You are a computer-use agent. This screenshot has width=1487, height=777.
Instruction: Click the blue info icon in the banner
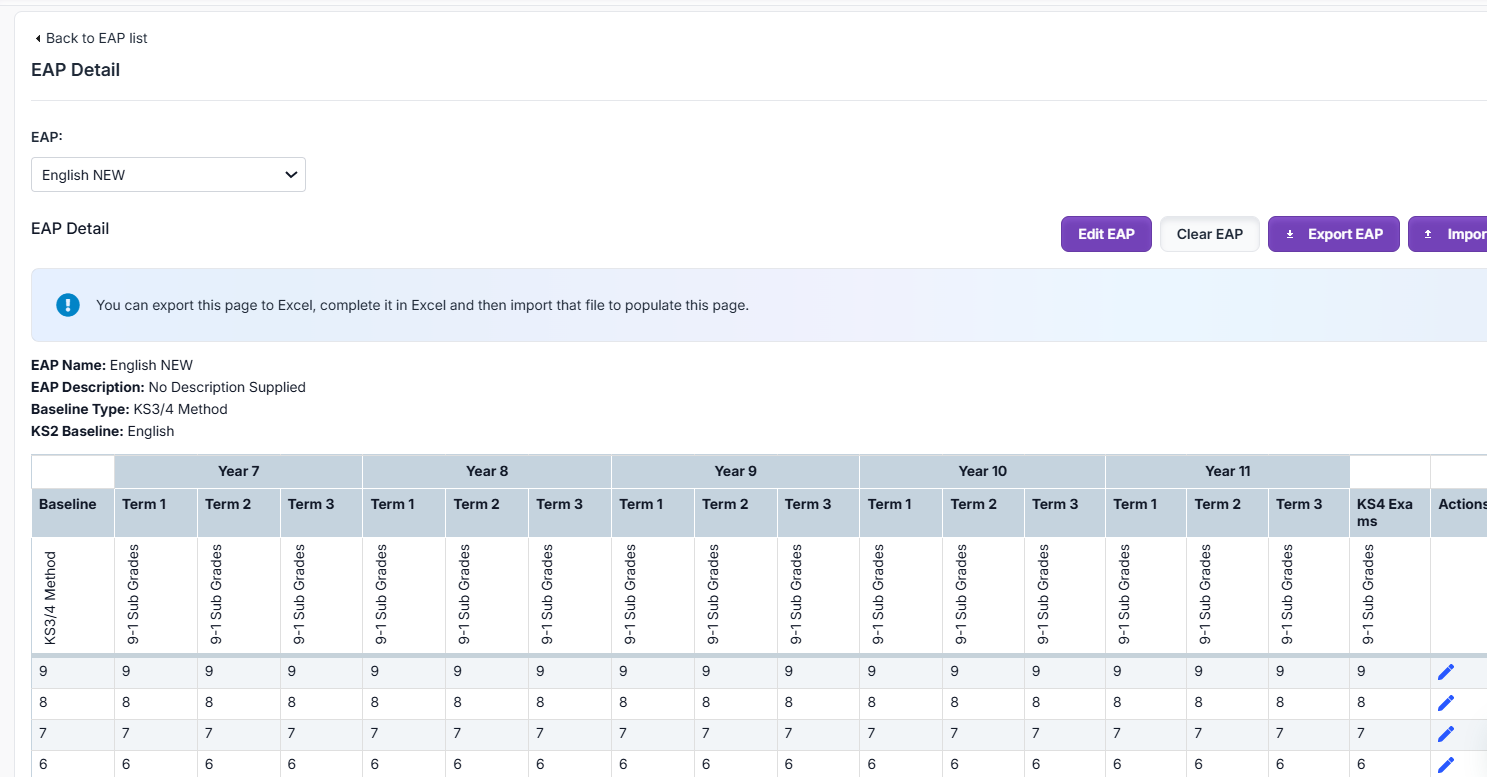tap(68, 305)
